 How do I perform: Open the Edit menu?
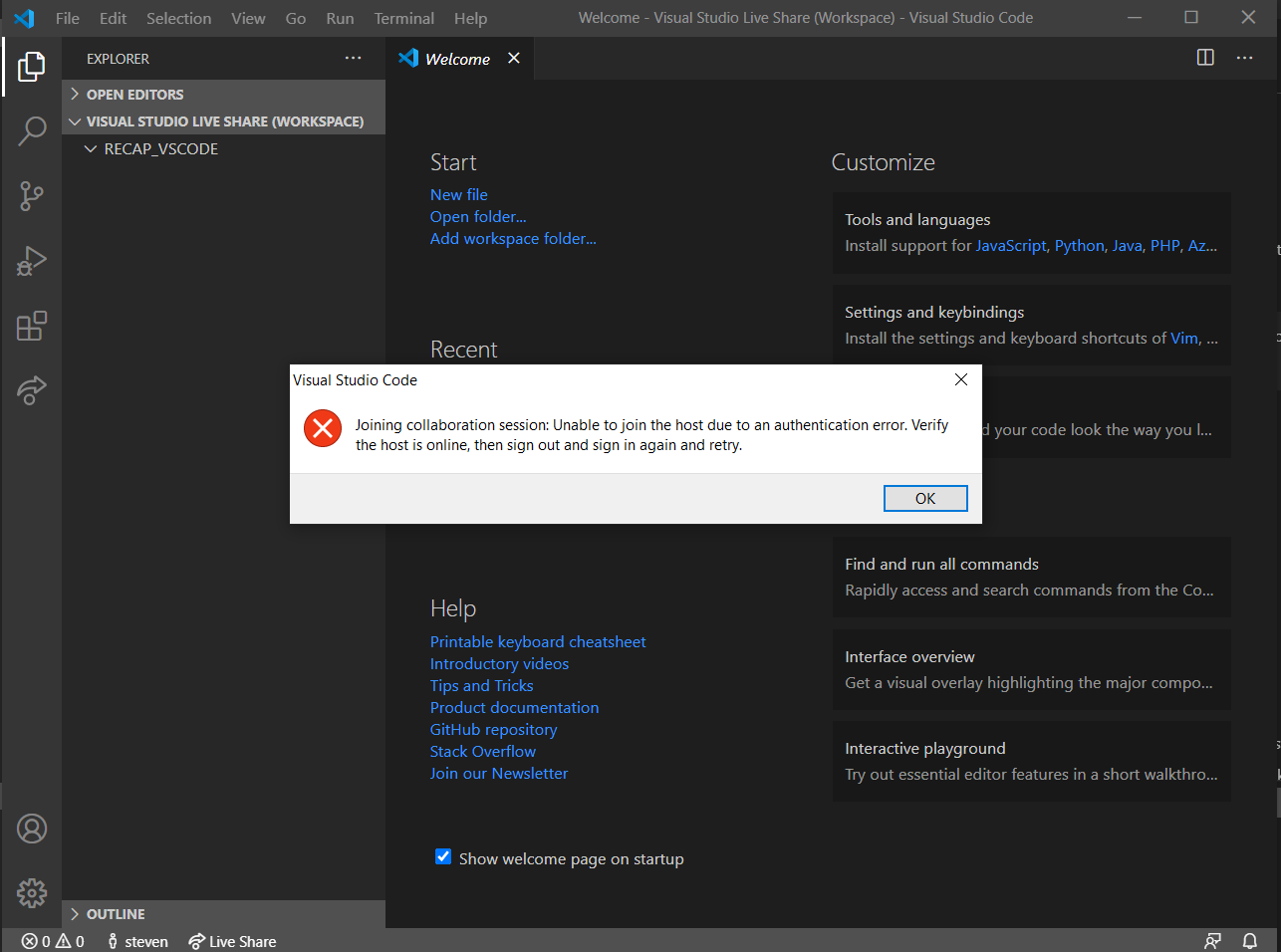point(113,18)
